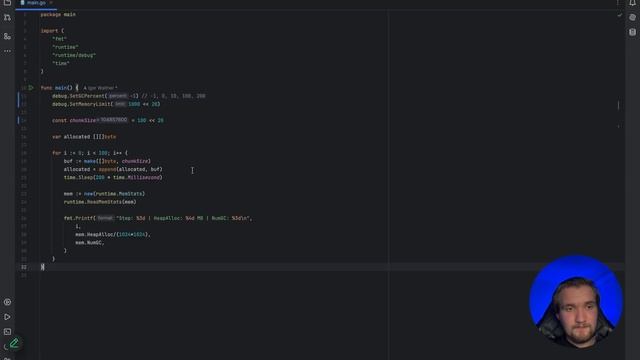Click the 'format' parameter hint in Printf
Screen dimensions: 640x360
pyautogui.click(x=105, y=218)
